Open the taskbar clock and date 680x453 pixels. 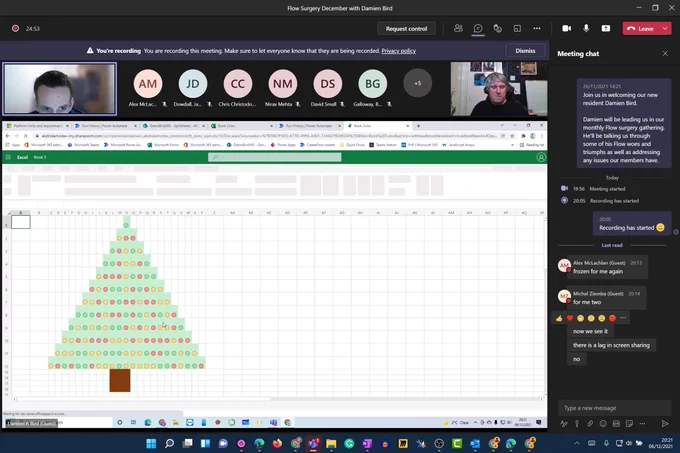661,443
